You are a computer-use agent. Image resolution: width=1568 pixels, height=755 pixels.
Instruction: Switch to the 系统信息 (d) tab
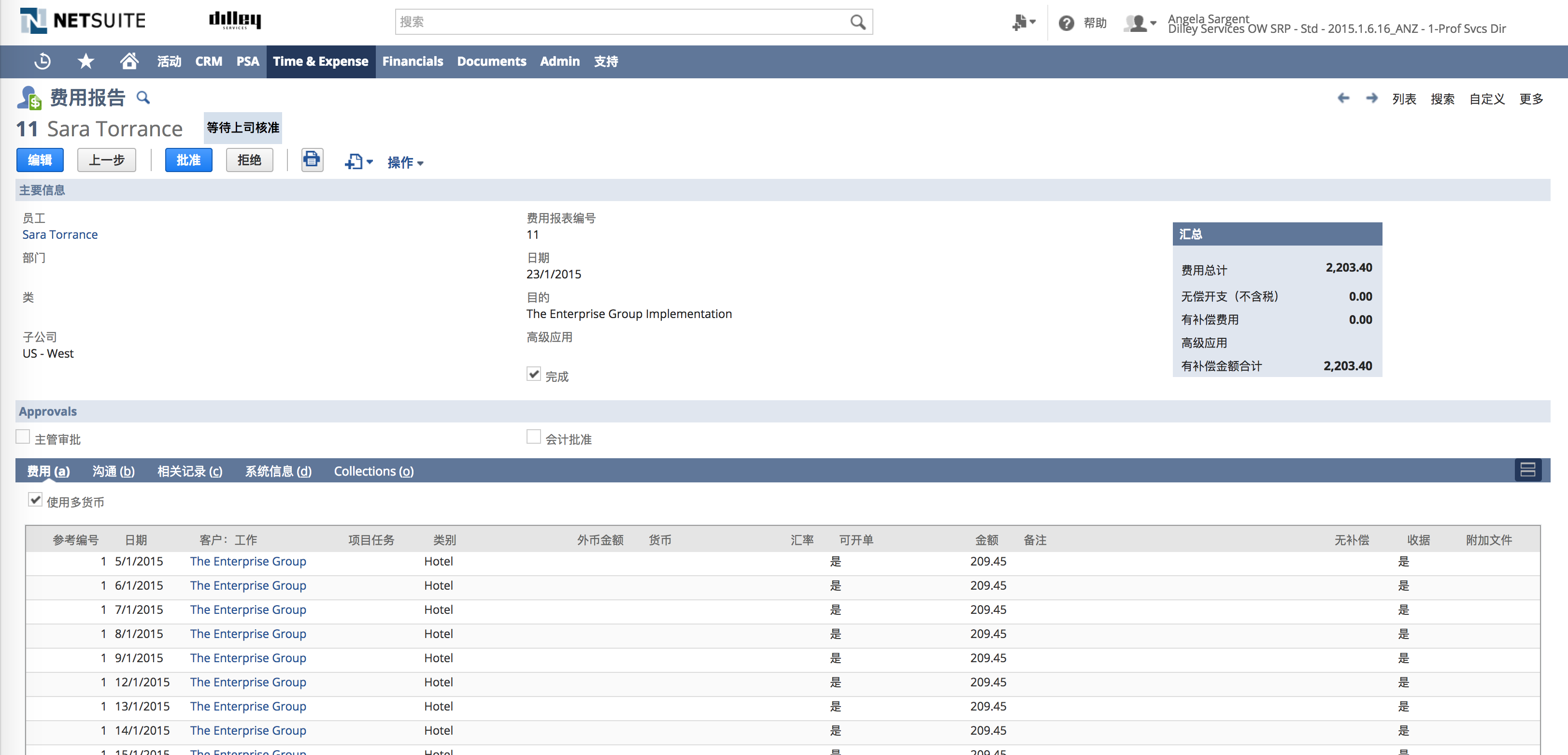click(x=278, y=471)
